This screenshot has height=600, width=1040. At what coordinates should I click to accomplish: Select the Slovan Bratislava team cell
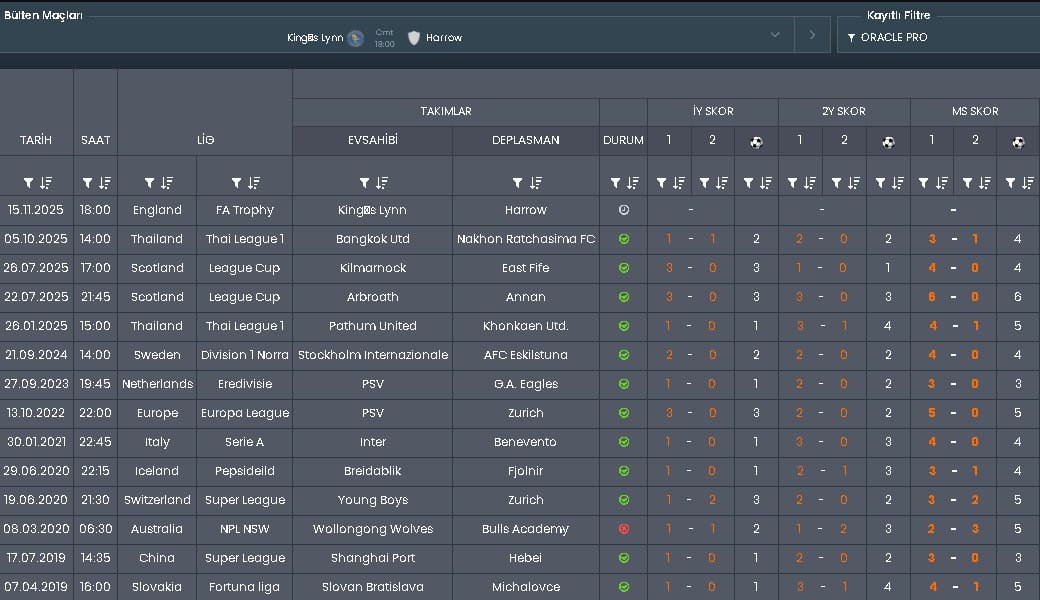(373, 587)
